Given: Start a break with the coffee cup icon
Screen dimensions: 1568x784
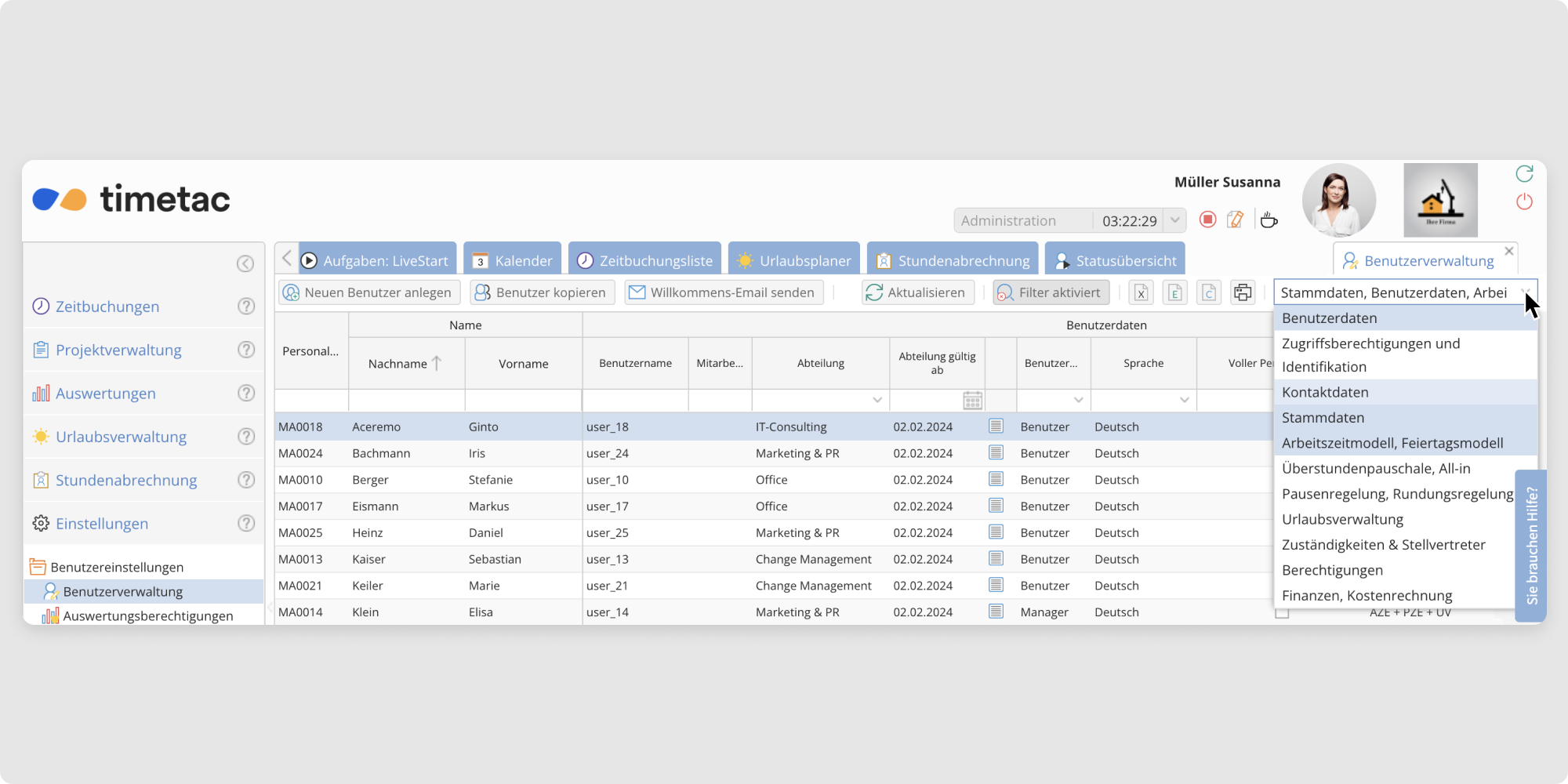Looking at the screenshot, I should click(x=1269, y=220).
